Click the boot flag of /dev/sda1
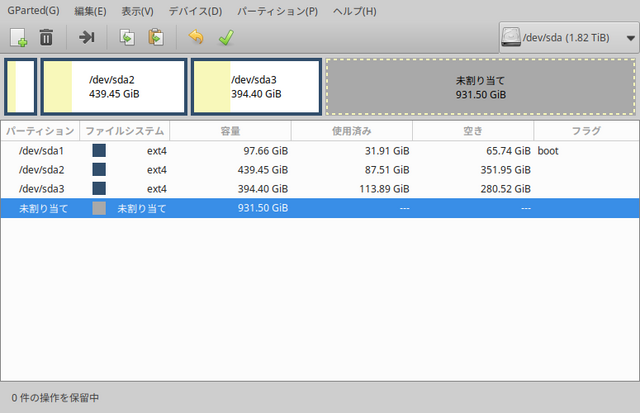The height and width of the screenshot is (413, 640). (548, 151)
